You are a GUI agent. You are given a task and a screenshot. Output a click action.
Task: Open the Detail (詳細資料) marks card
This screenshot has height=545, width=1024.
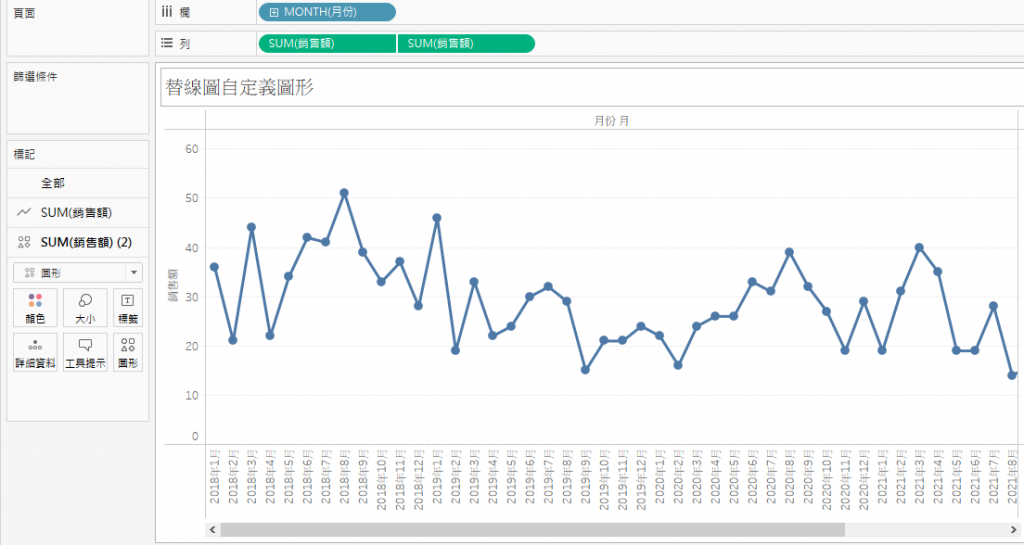35,352
